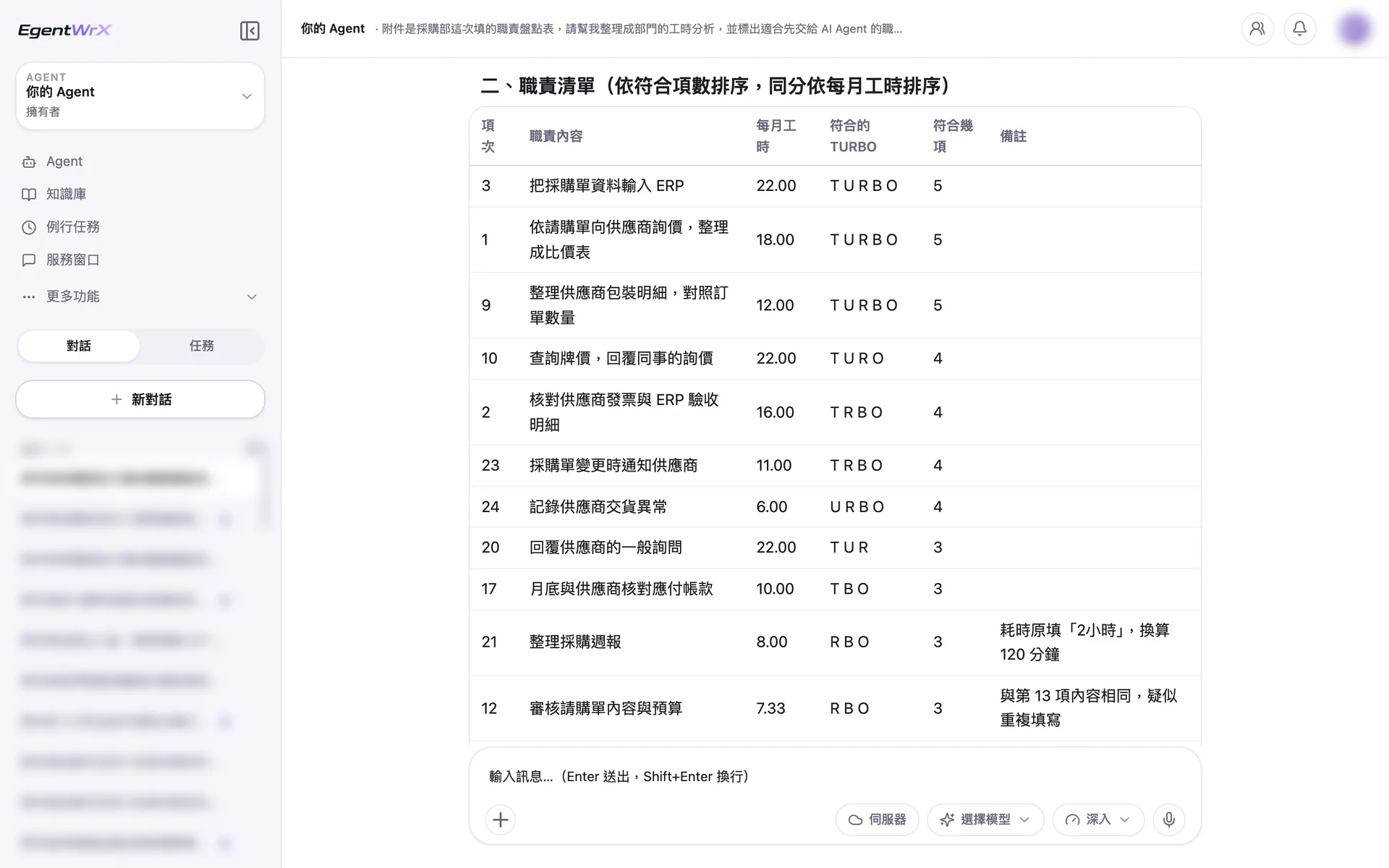The height and width of the screenshot is (868, 1389).
Task: Click 把採購單資料輸入 ERP cell
Action: [x=606, y=186]
